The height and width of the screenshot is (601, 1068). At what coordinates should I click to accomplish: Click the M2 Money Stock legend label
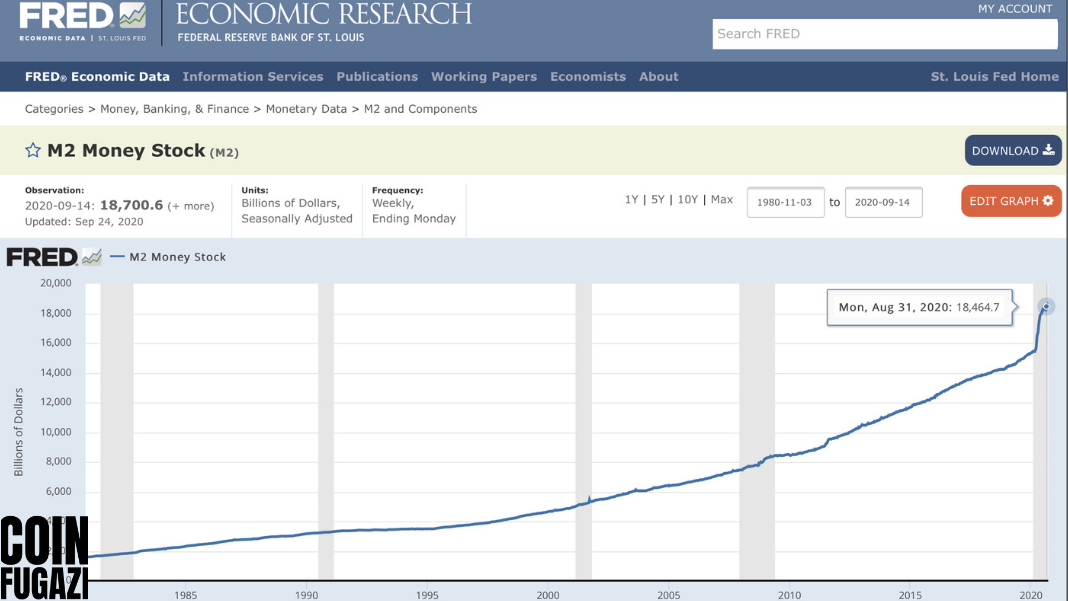tap(178, 257)
